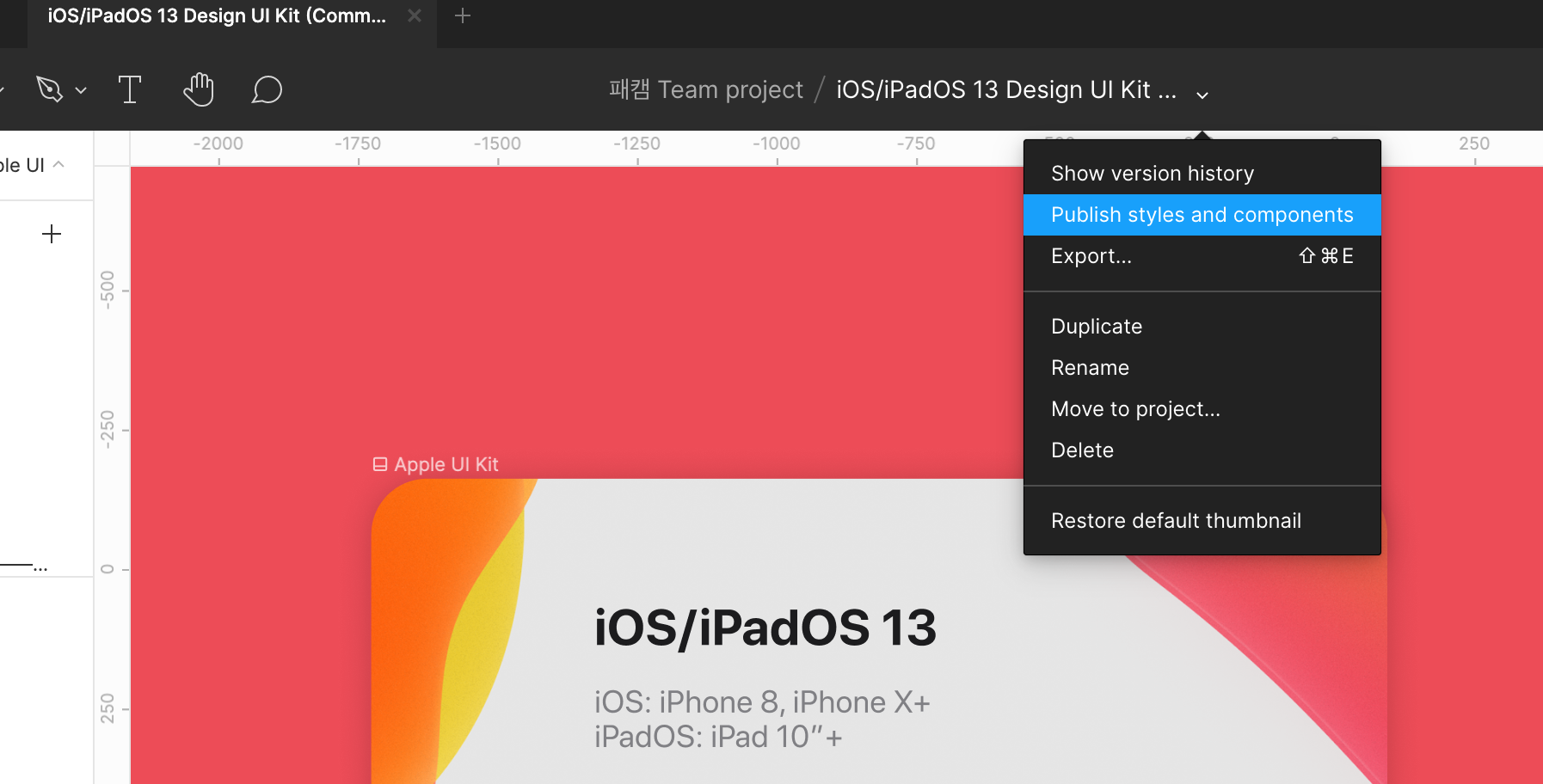Image resolution: width=1543 pixels, height=784 pixels.
Task: Close the iOS/iPadOS 13 Design UI Kit tab
Action: (415, 15)
